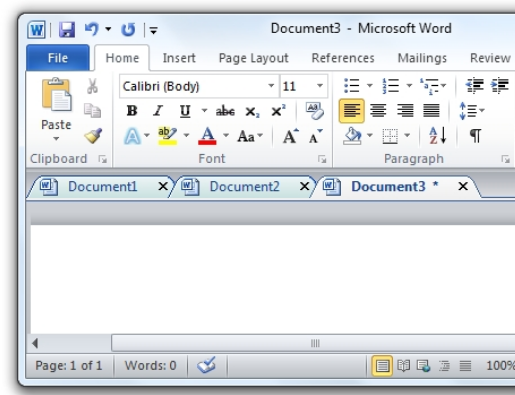Expand the Paste options arrow
The height and width of the screenshot is (395, 515).
coord(56,138)
